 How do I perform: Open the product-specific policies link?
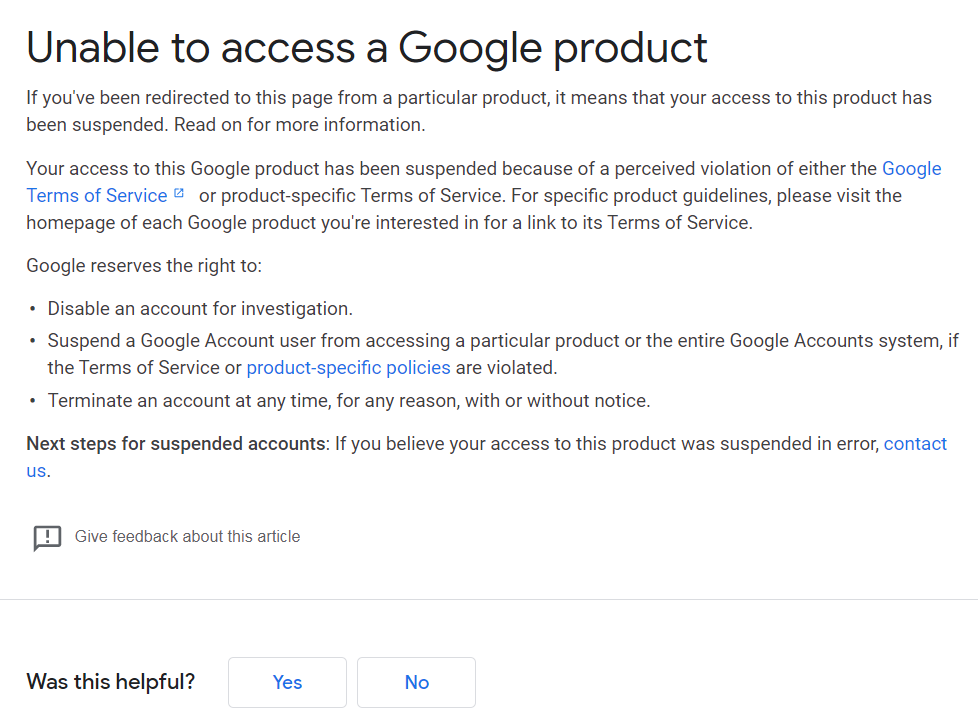pos(348,368)
